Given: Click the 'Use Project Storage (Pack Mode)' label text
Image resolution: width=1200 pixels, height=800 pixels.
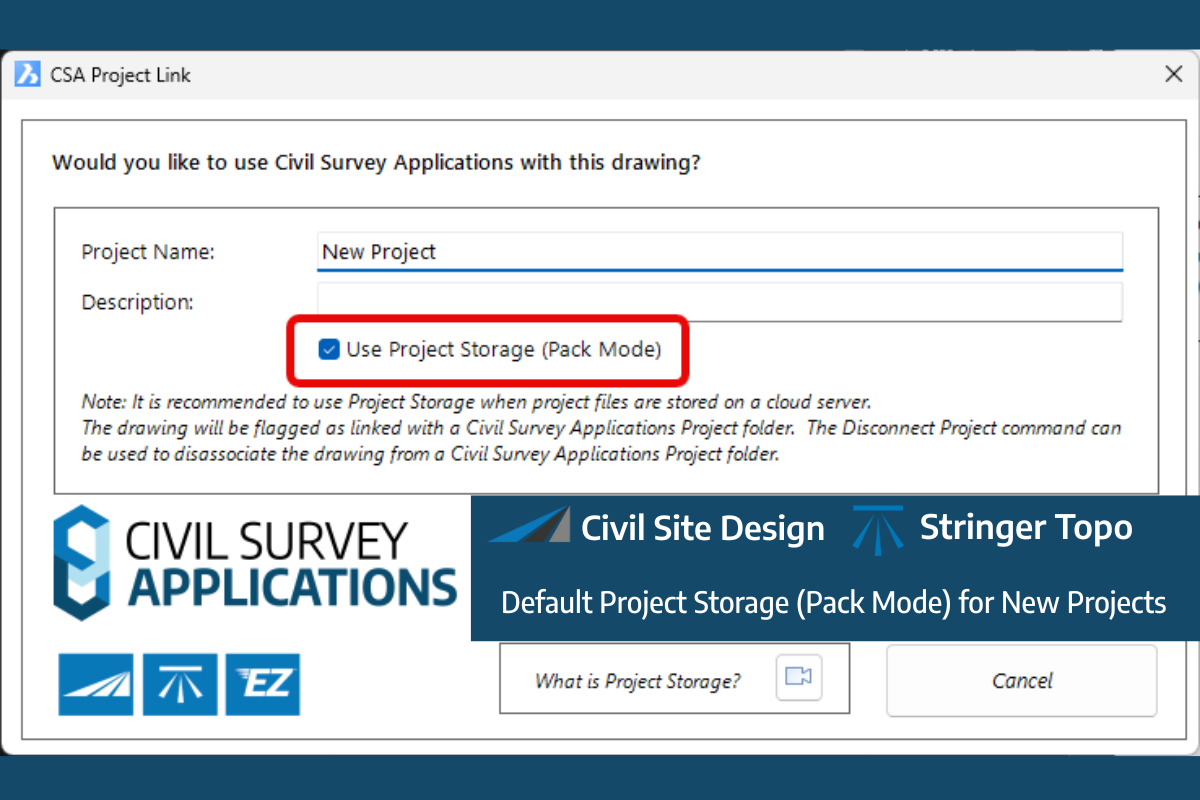Looking at the screenshot, I should [503, 349].
